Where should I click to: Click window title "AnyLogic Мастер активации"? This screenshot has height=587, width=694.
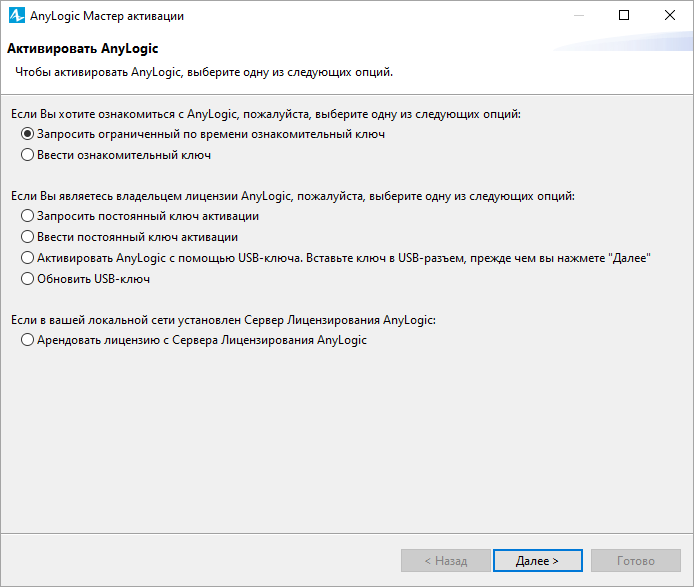107,16
